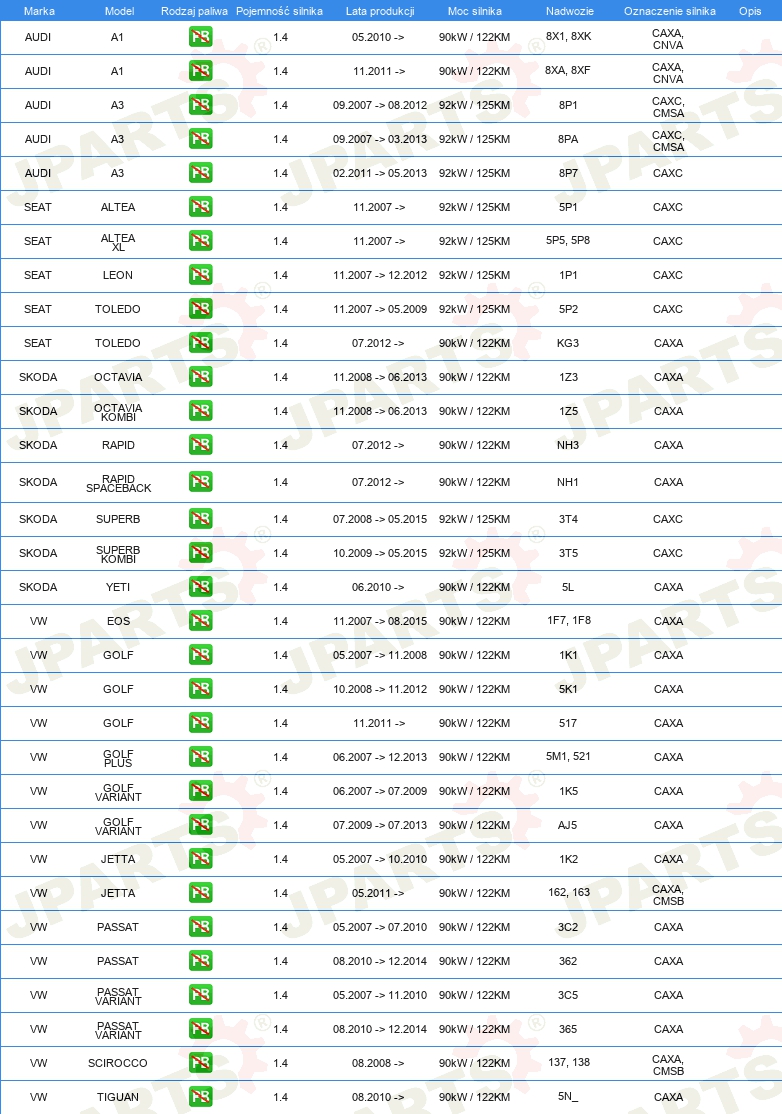Click body code 1F7, 1F8
This screenshot has height=1114, width=782.
click(569, 620)
